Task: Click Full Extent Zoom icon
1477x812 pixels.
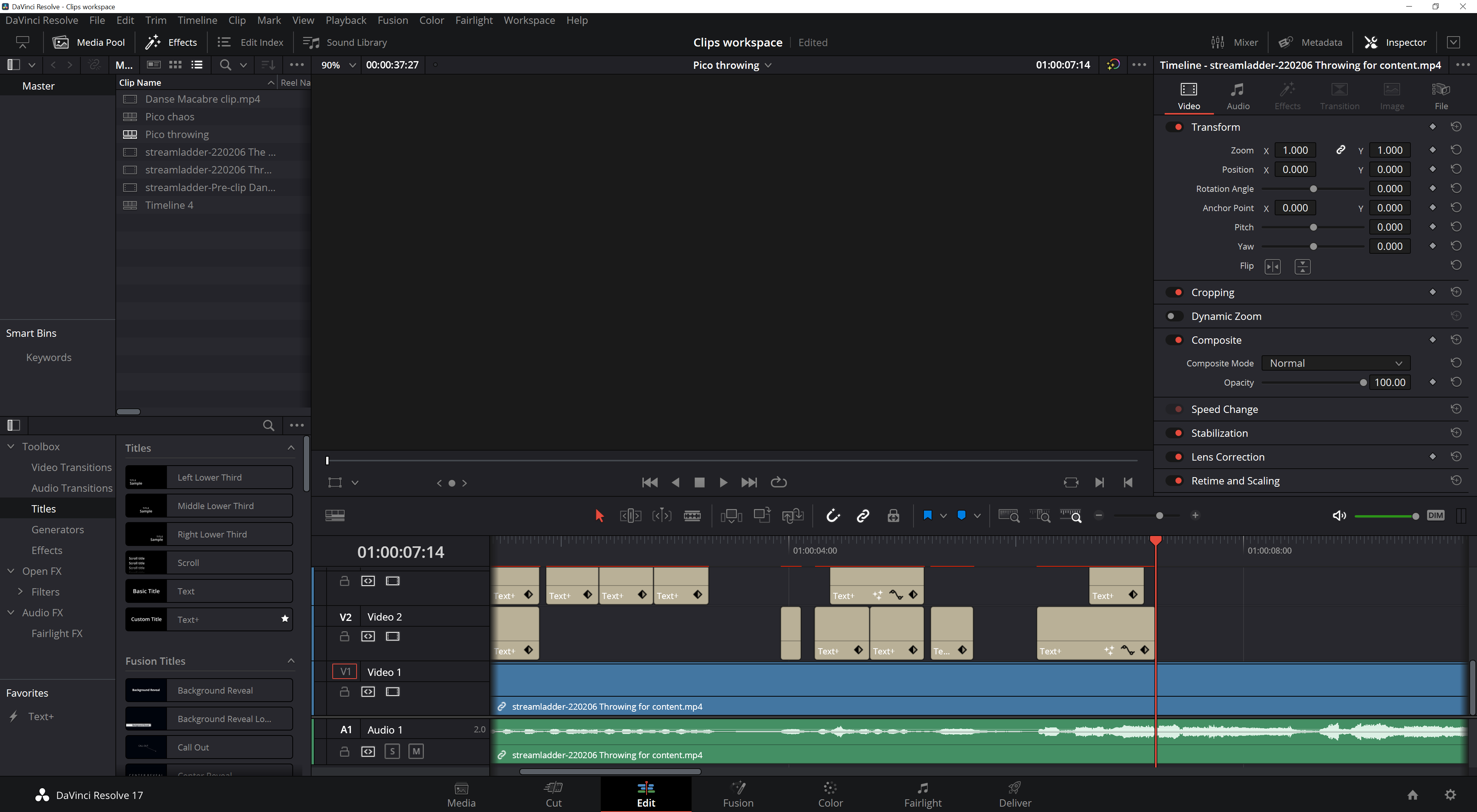Action: (1009, 516)
